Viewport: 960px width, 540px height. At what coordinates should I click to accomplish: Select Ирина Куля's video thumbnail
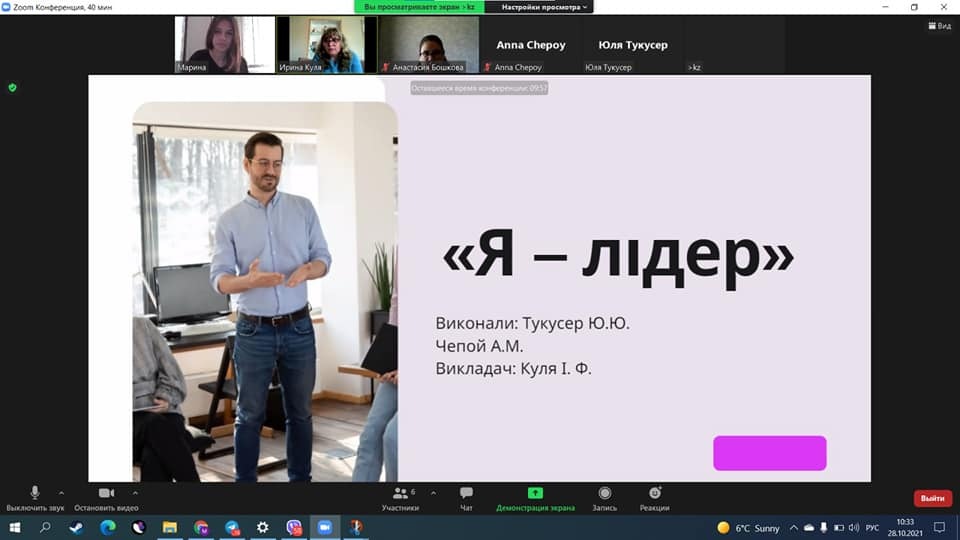tap(326, 44)
